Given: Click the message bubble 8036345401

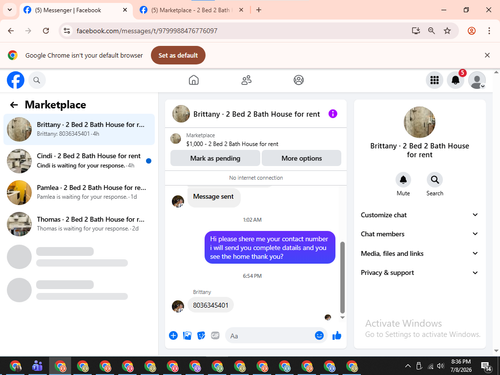Looking at the screenshot, I should 210,305.
